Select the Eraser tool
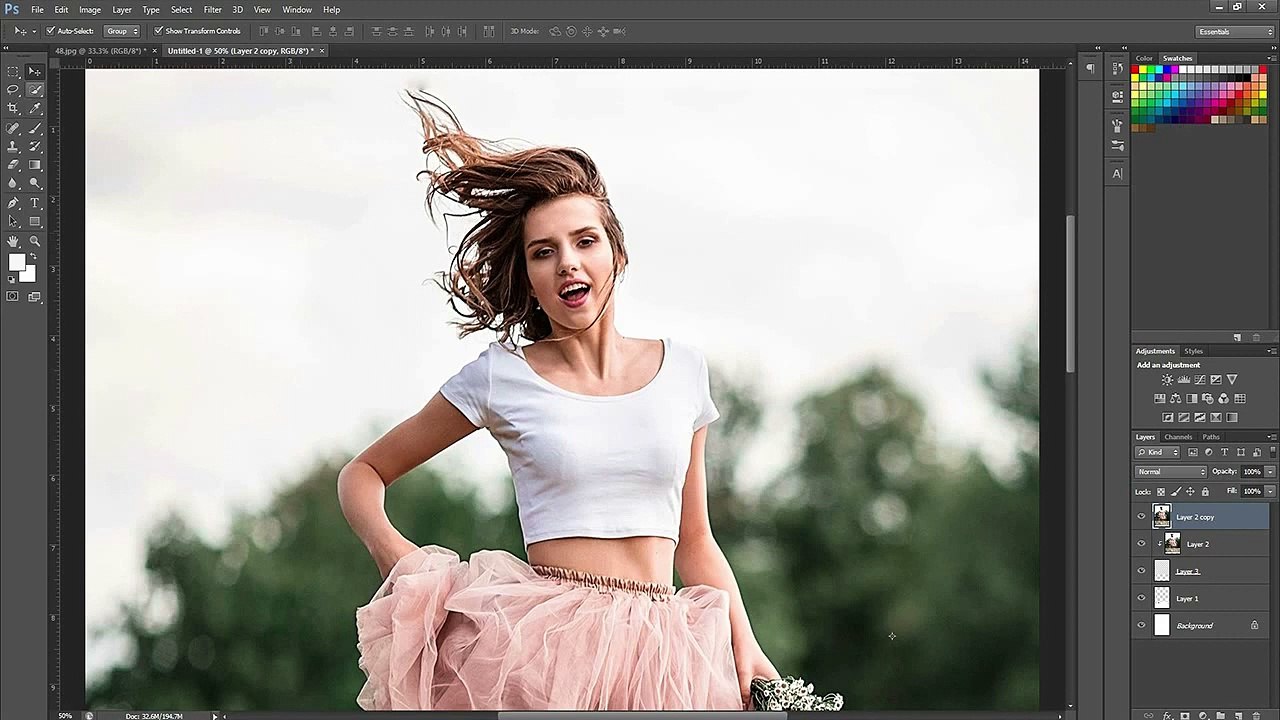This screenshot has height=720, width=1280. click(13, 165)
